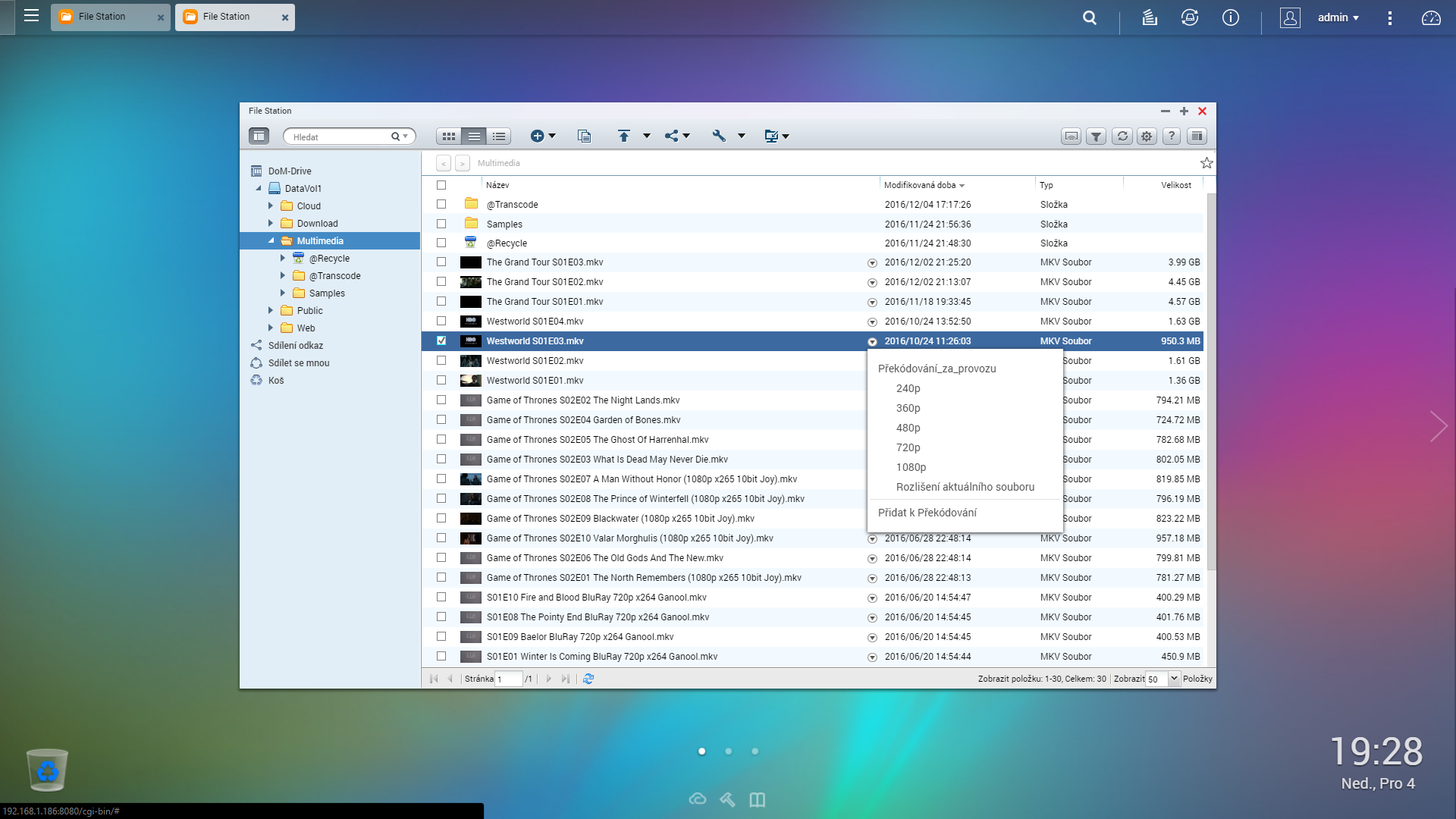1456x819 pixels.
Task: Uncheck the Westworld S01E03.mkv checkbox
Action: pos(441,341)
